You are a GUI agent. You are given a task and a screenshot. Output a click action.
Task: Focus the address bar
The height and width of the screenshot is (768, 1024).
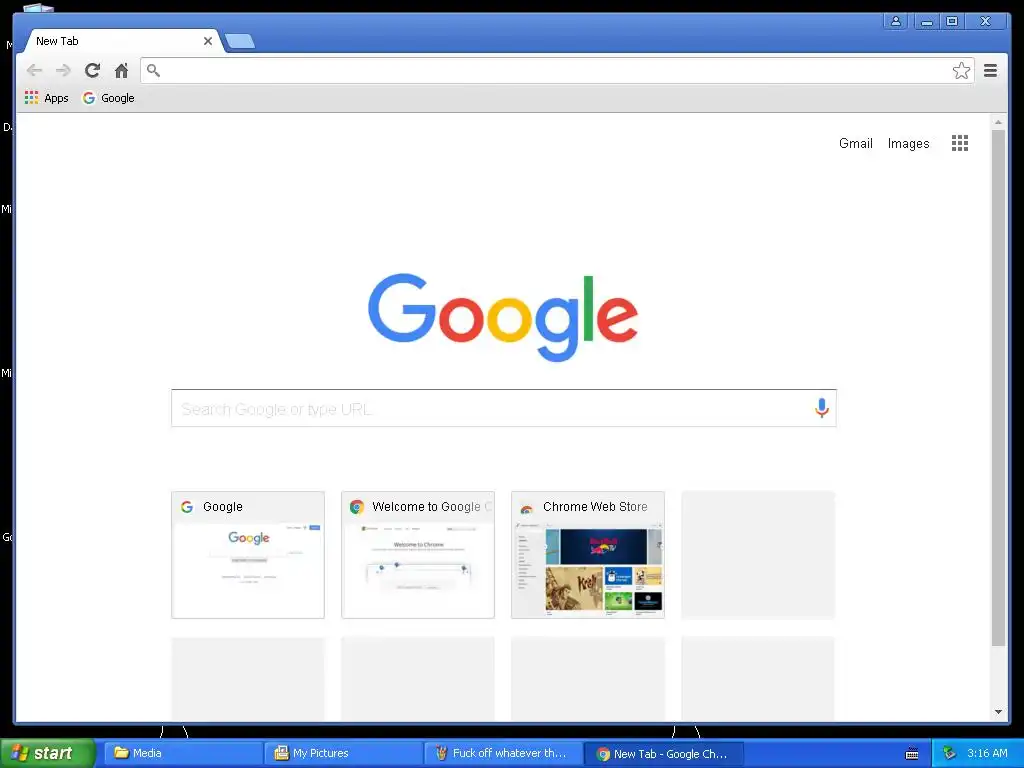556,71
